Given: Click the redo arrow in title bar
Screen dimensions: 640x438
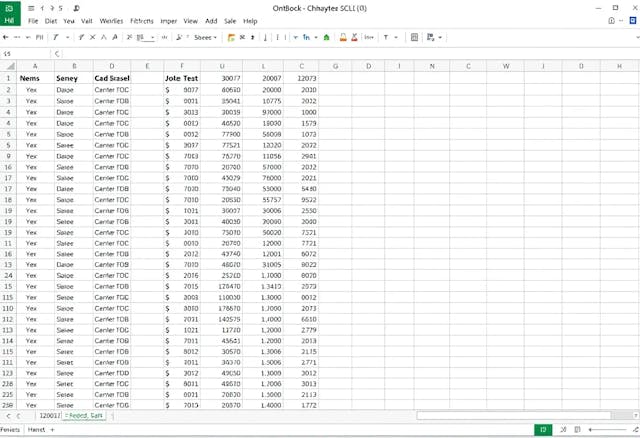Looking at the screenshot, I should [x=52, y=8].
